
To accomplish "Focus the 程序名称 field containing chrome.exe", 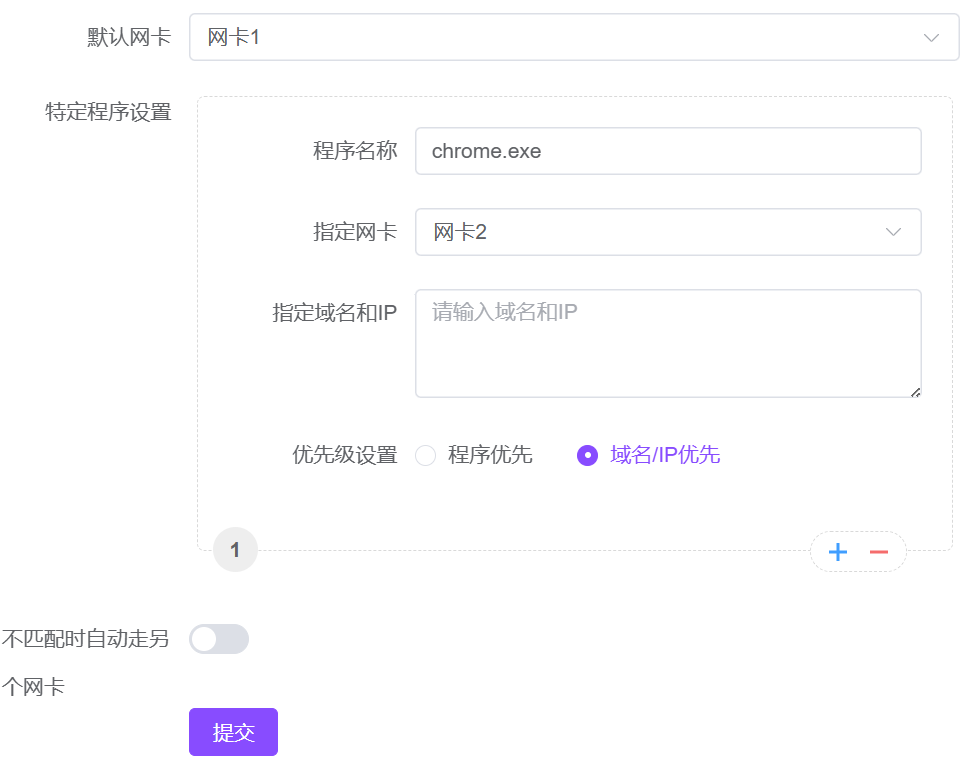I will point(668,151).
